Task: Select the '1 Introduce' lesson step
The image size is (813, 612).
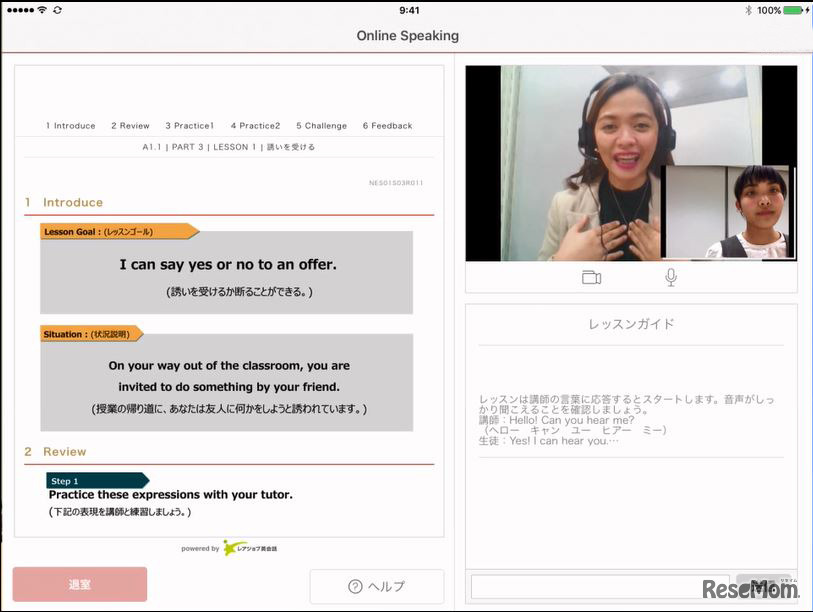Action: pyautogui.click(x=69, y=125)
